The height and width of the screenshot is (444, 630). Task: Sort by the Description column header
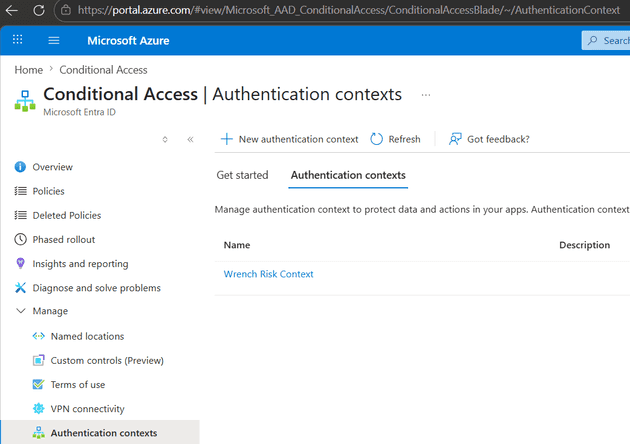coord(584,245)
